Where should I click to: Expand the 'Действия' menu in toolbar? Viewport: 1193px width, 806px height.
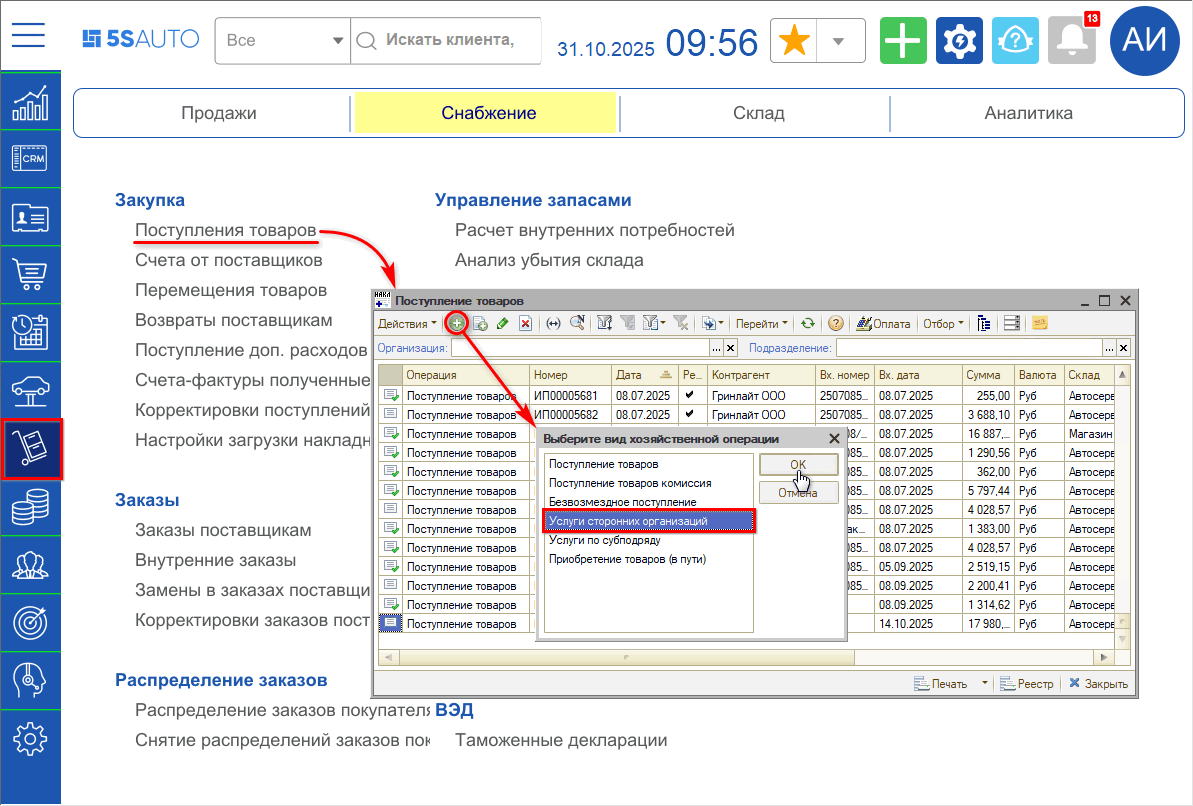407,324
